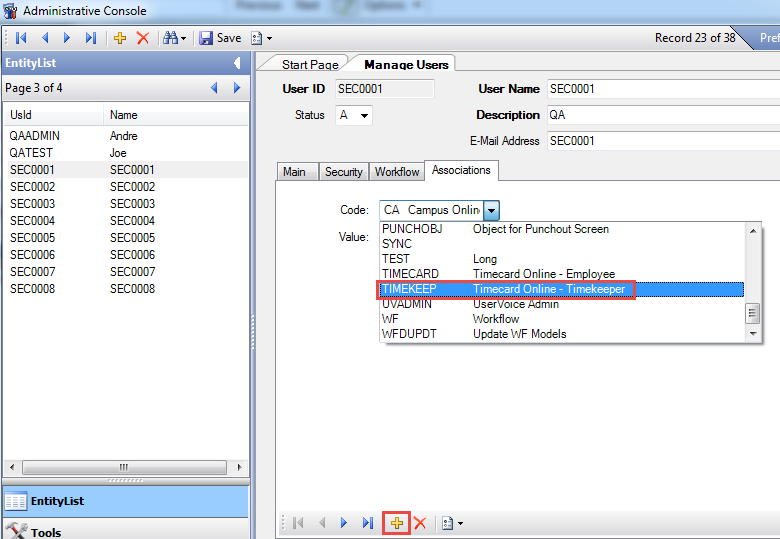Click the binoculars search icon
Viewport: 780px width, 539px height.
click(x=170, y=38)
